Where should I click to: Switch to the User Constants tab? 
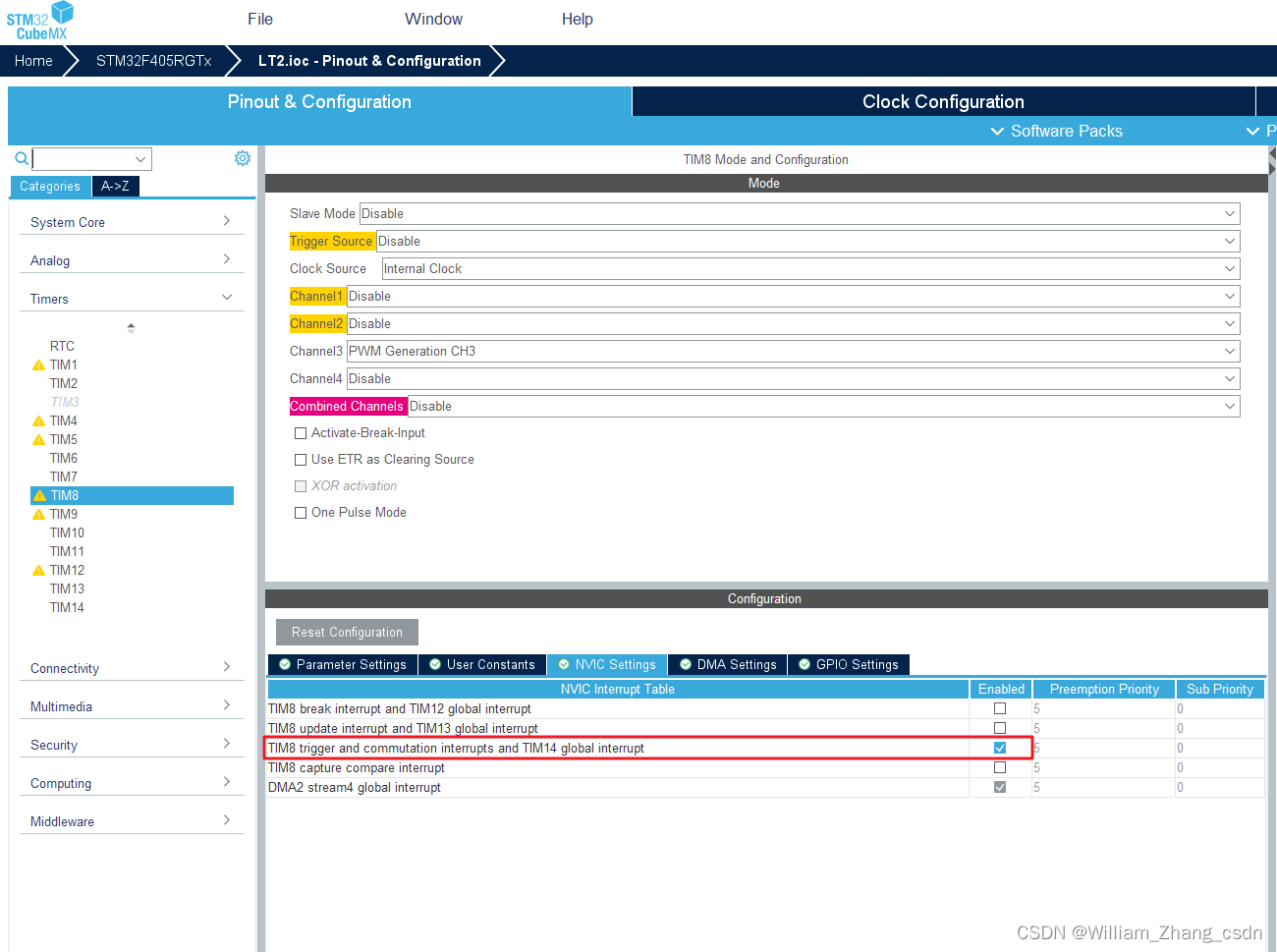click(x=482, y=665)
